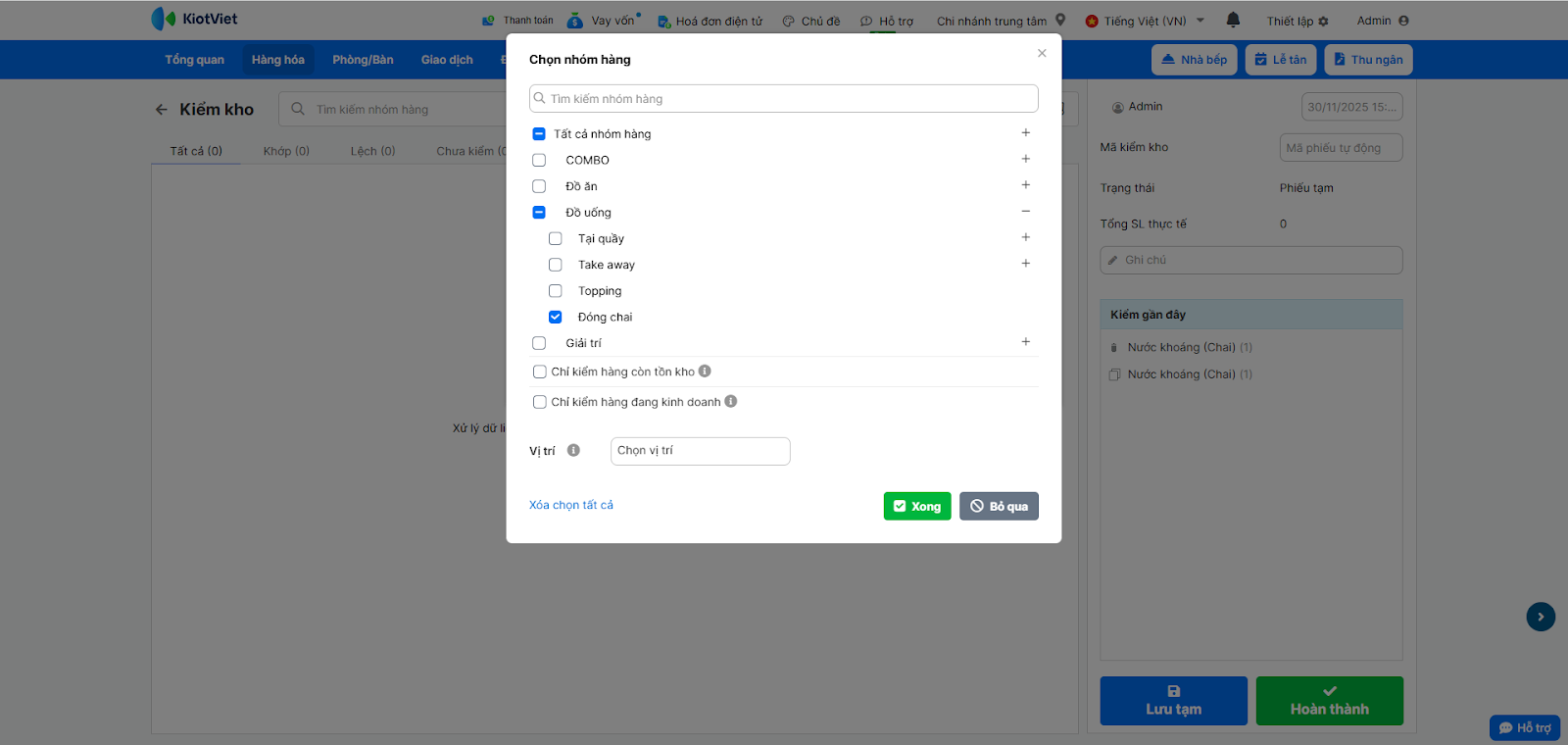The image size is (1568, 745).
Task: Check the Topping checkbox
Action: tap(556, 291)
